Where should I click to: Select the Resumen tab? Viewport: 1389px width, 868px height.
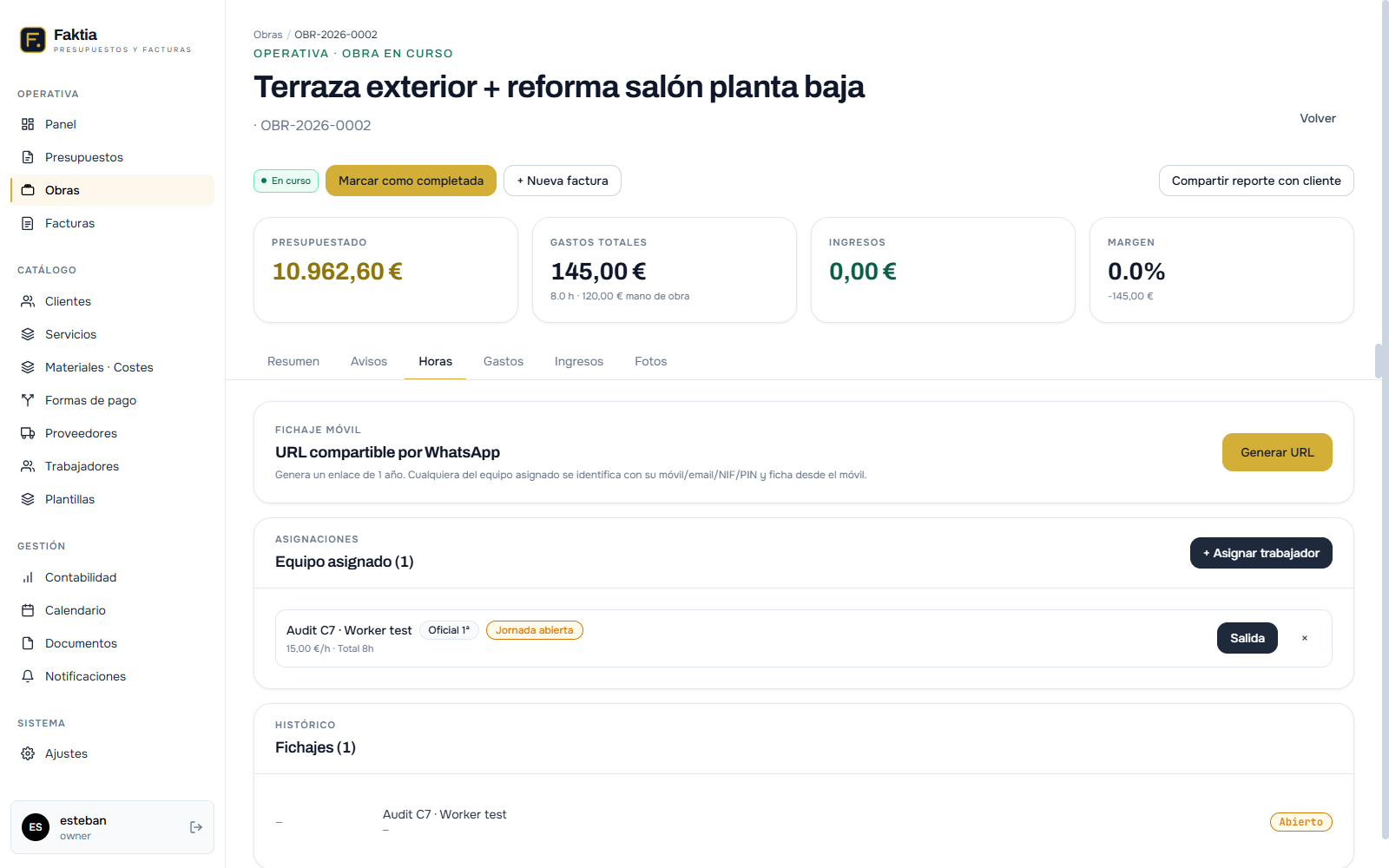pos(293,361)
